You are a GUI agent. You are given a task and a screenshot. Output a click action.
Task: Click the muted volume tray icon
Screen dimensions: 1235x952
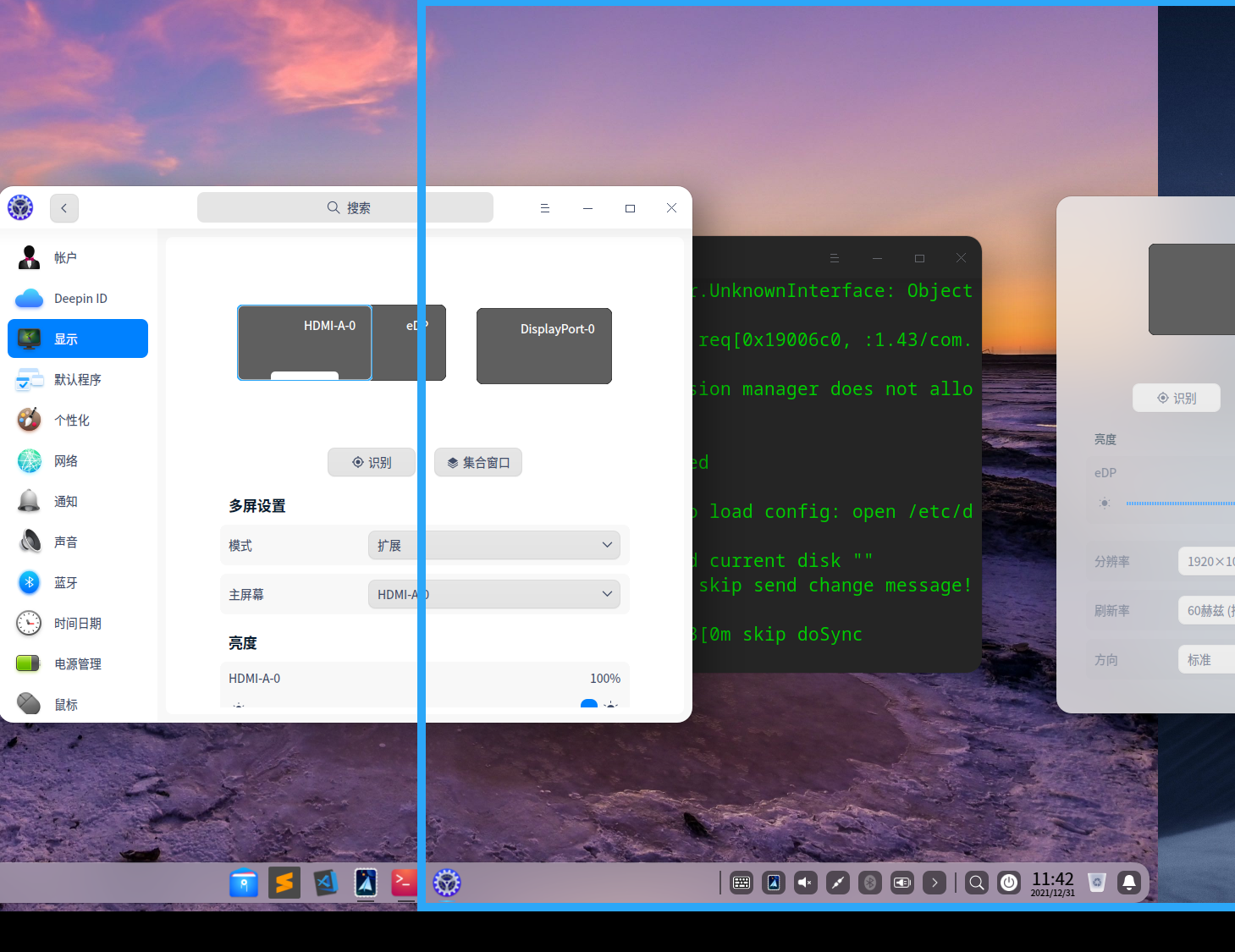click(806, 883)
